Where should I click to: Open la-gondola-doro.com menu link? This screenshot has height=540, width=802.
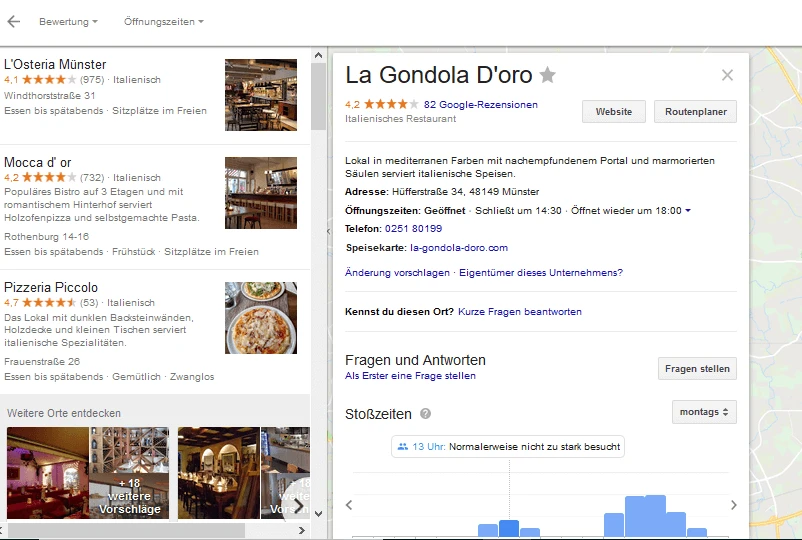point(459,248)
